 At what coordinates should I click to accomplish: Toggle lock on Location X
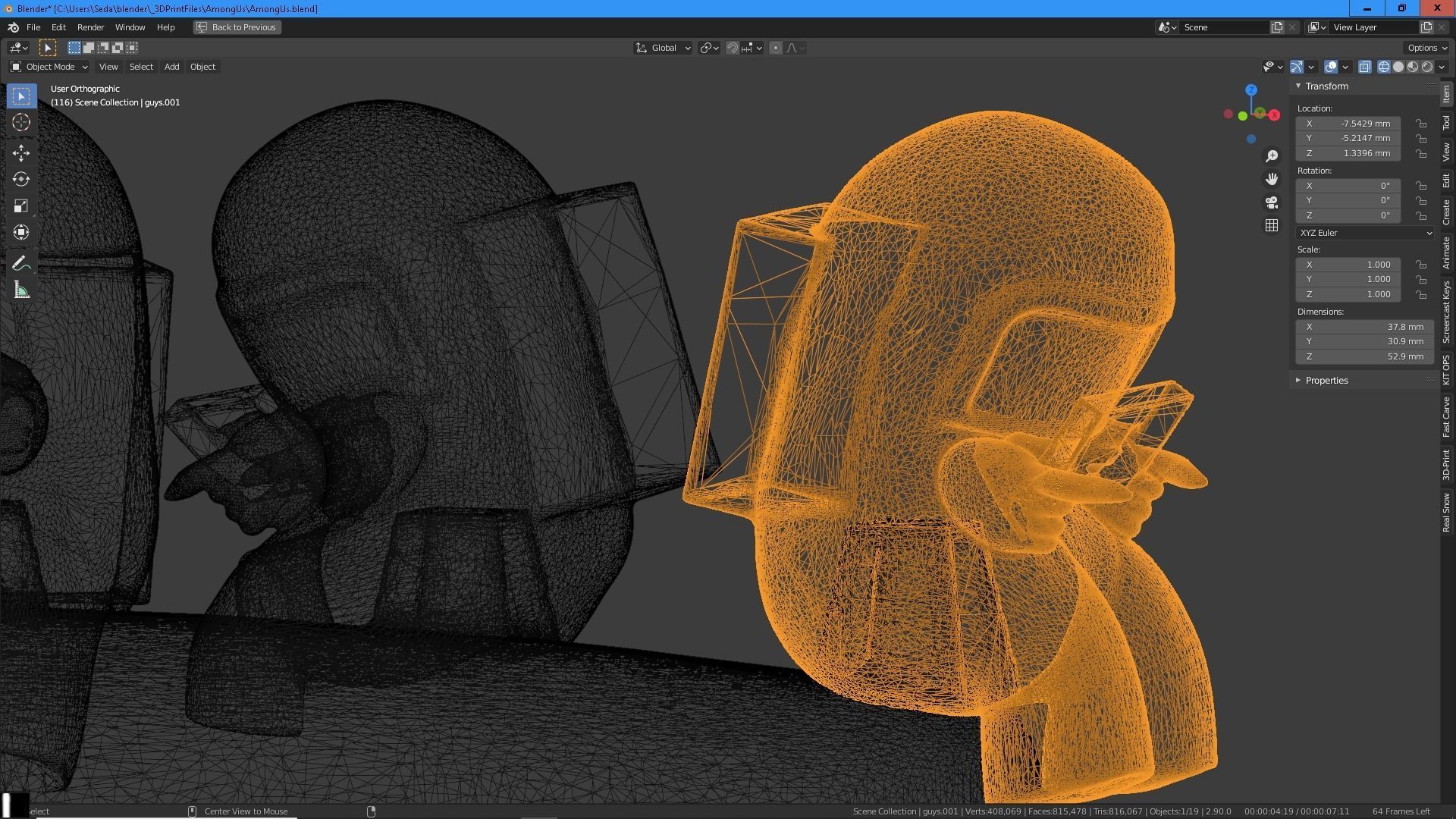click(1421, 124)
